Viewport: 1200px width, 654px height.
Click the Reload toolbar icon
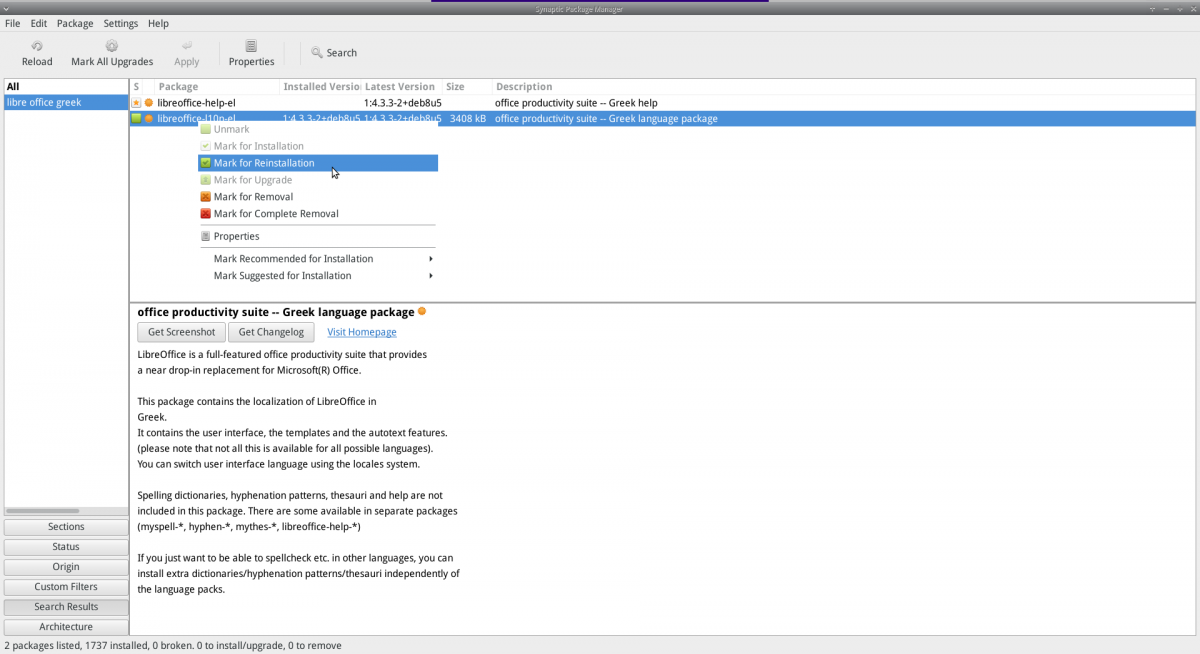(37, 46)
